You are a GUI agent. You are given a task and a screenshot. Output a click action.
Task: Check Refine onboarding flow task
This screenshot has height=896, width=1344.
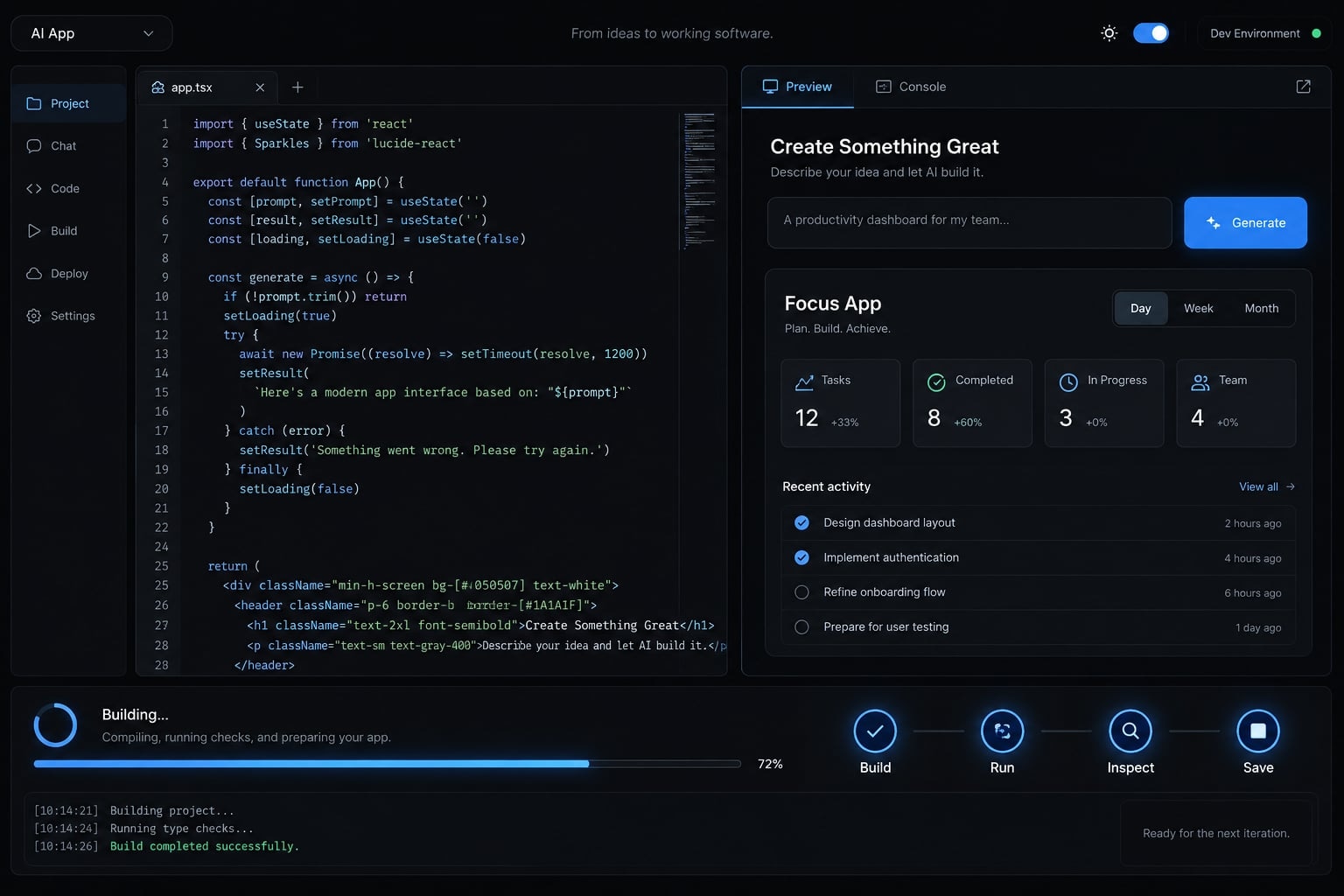tap(801, 592)
